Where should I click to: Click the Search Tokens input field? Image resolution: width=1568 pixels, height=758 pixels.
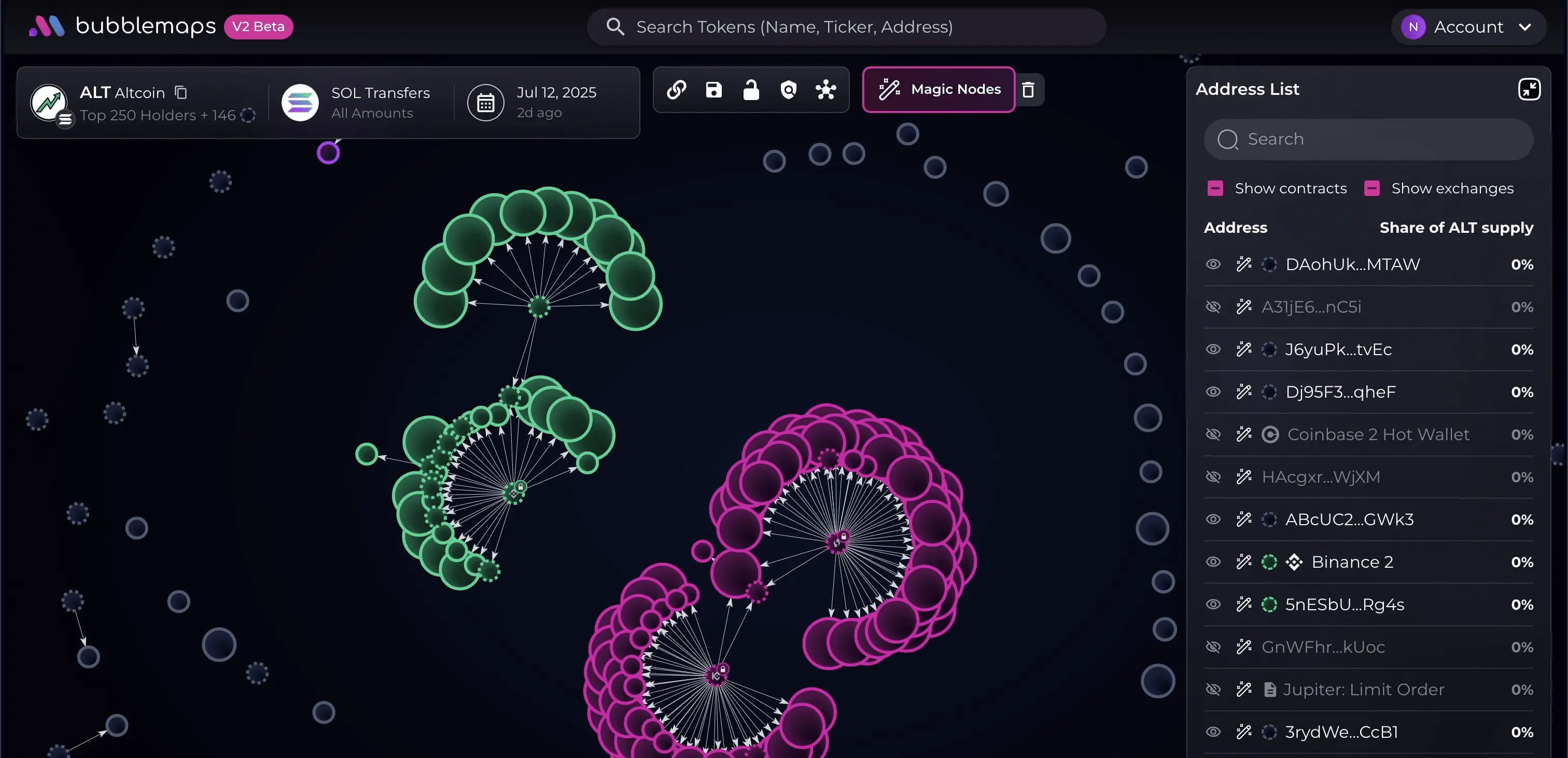(x=846, y=27)
